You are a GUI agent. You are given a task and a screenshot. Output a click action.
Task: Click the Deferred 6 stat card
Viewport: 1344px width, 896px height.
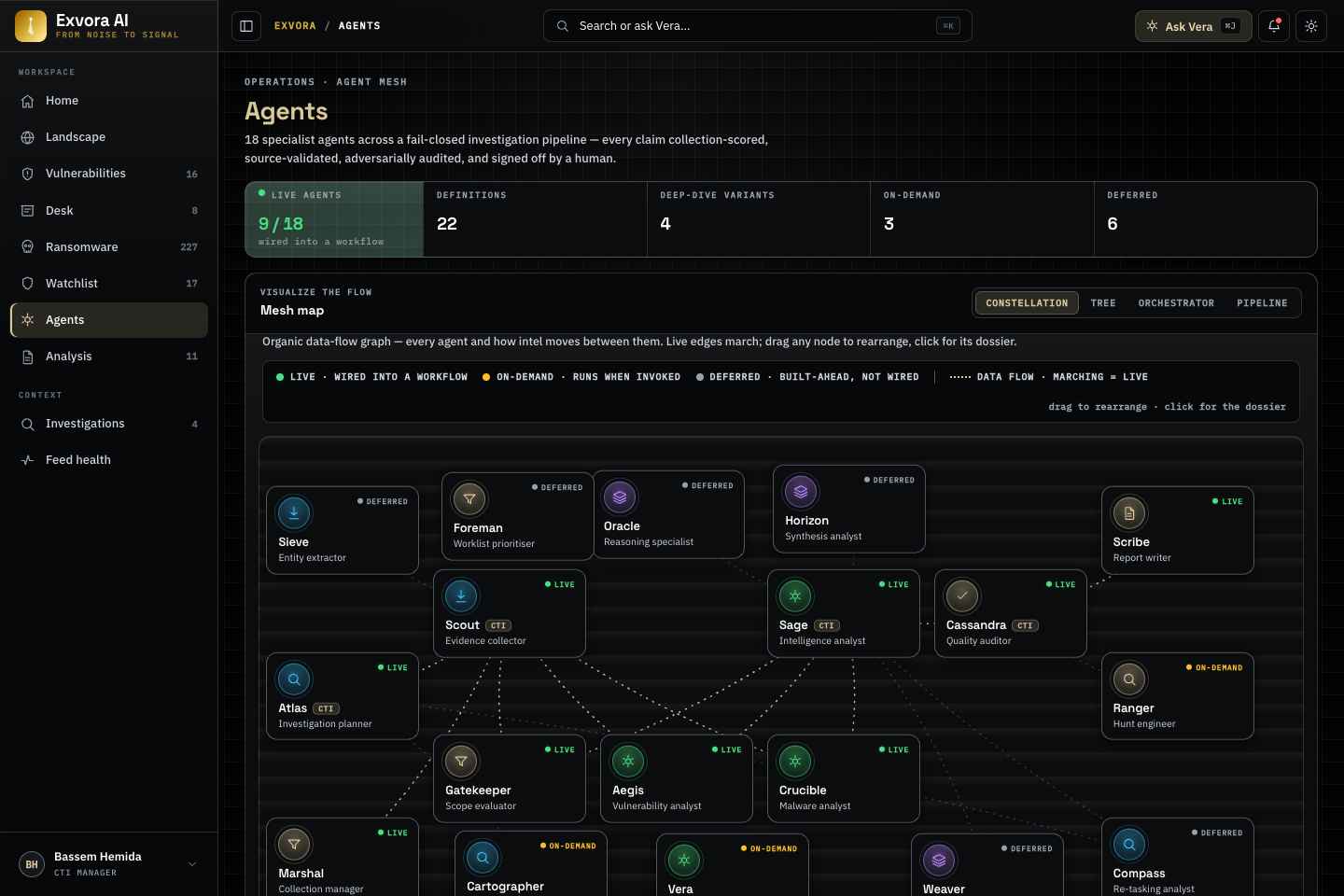[1205, 219]
